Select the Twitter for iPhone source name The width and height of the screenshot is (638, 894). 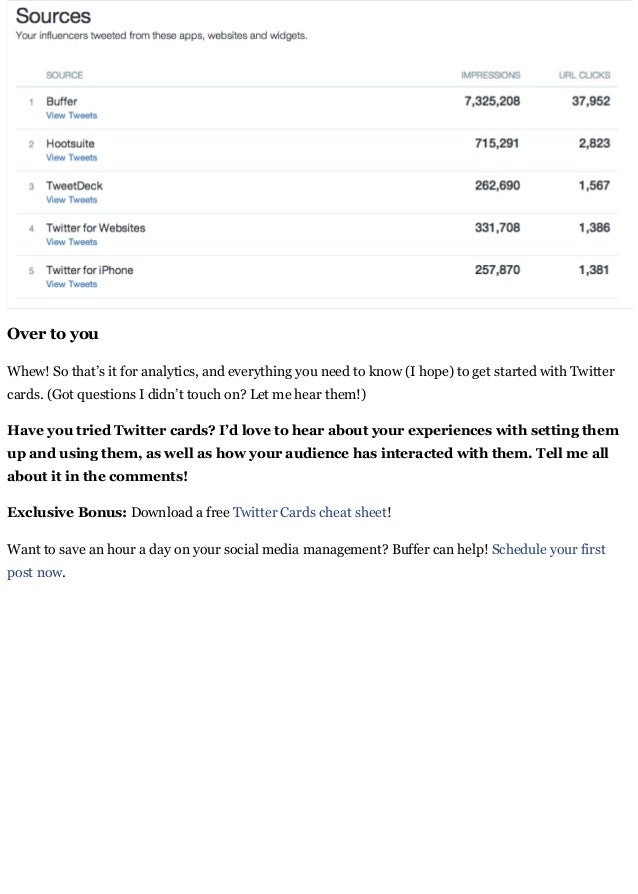[89, 270]
